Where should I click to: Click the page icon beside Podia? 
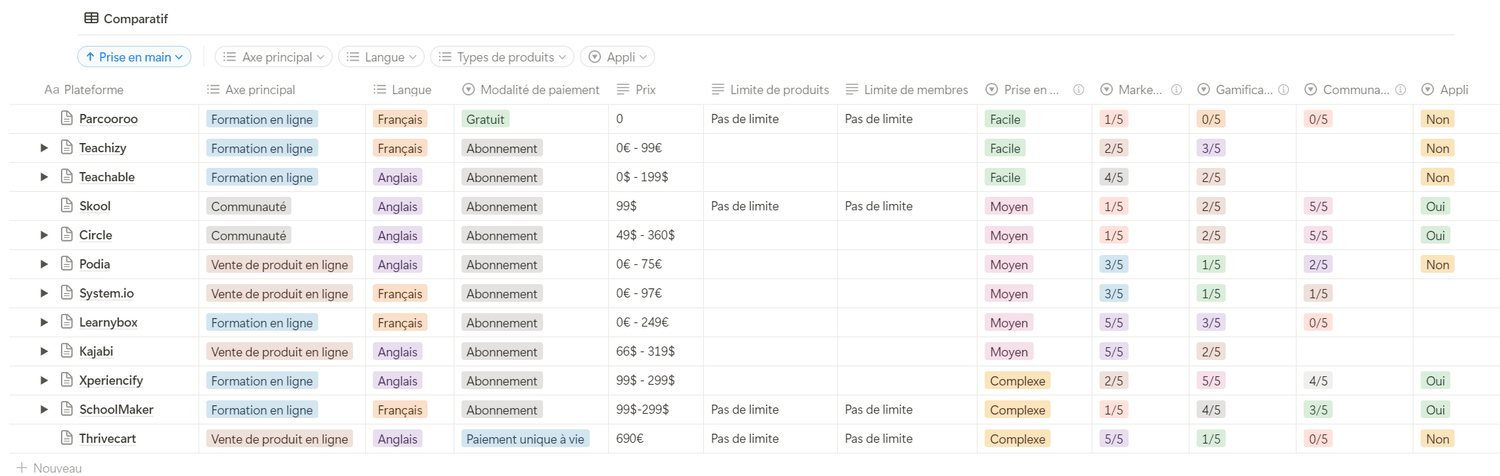click(x=67, y=264)
